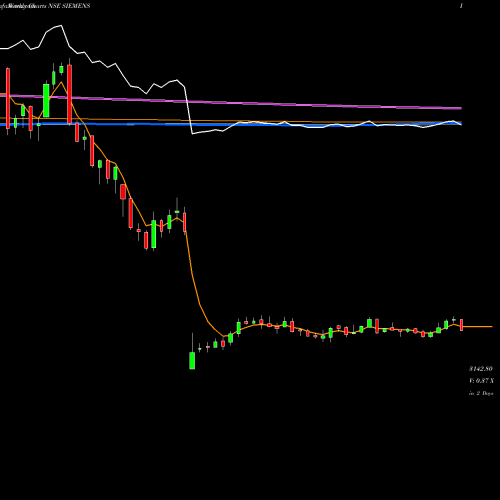This screenshot has height=500, width=500.
Task: Click the volume value label V: 0.37
Action: pos(481,381)
